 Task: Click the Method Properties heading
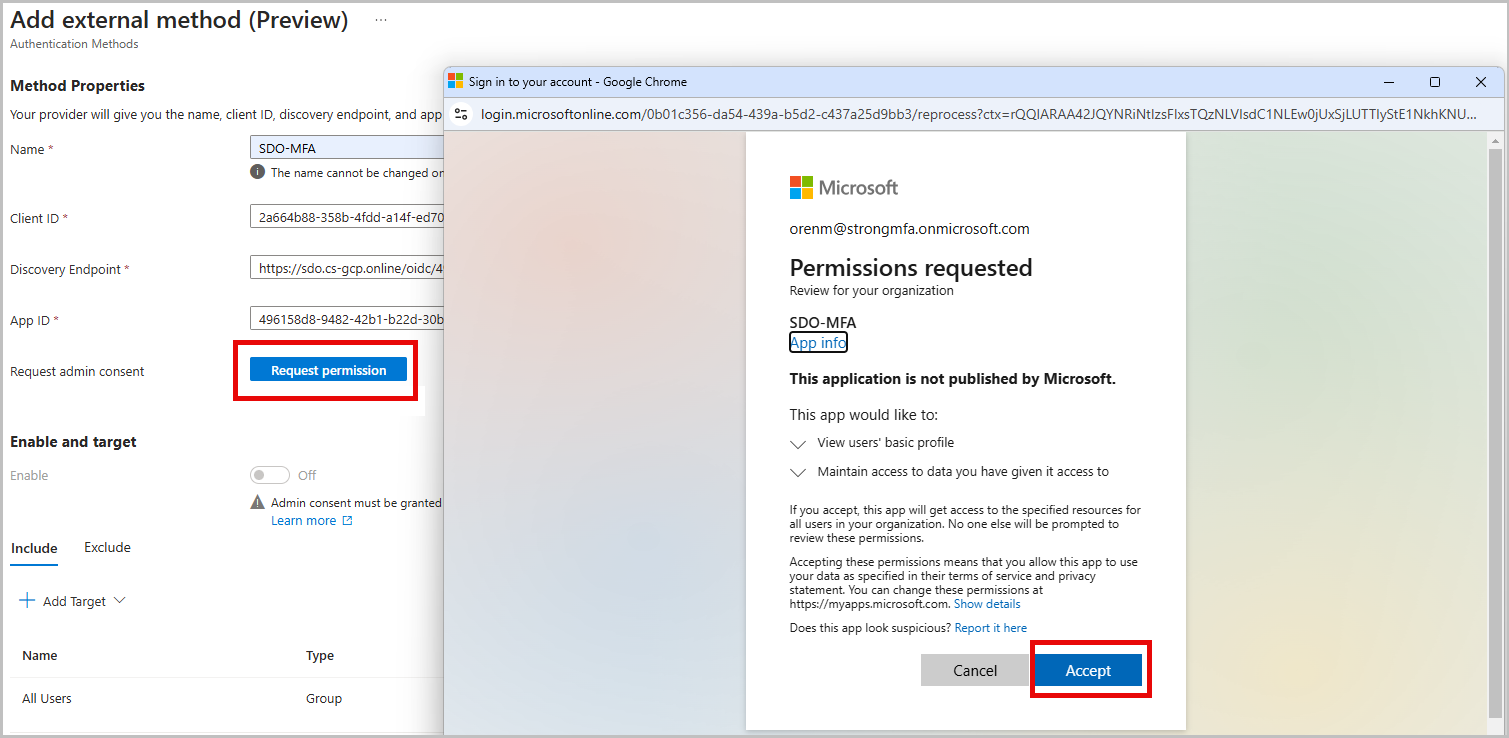pyautogui.click(x=77, y=86)
